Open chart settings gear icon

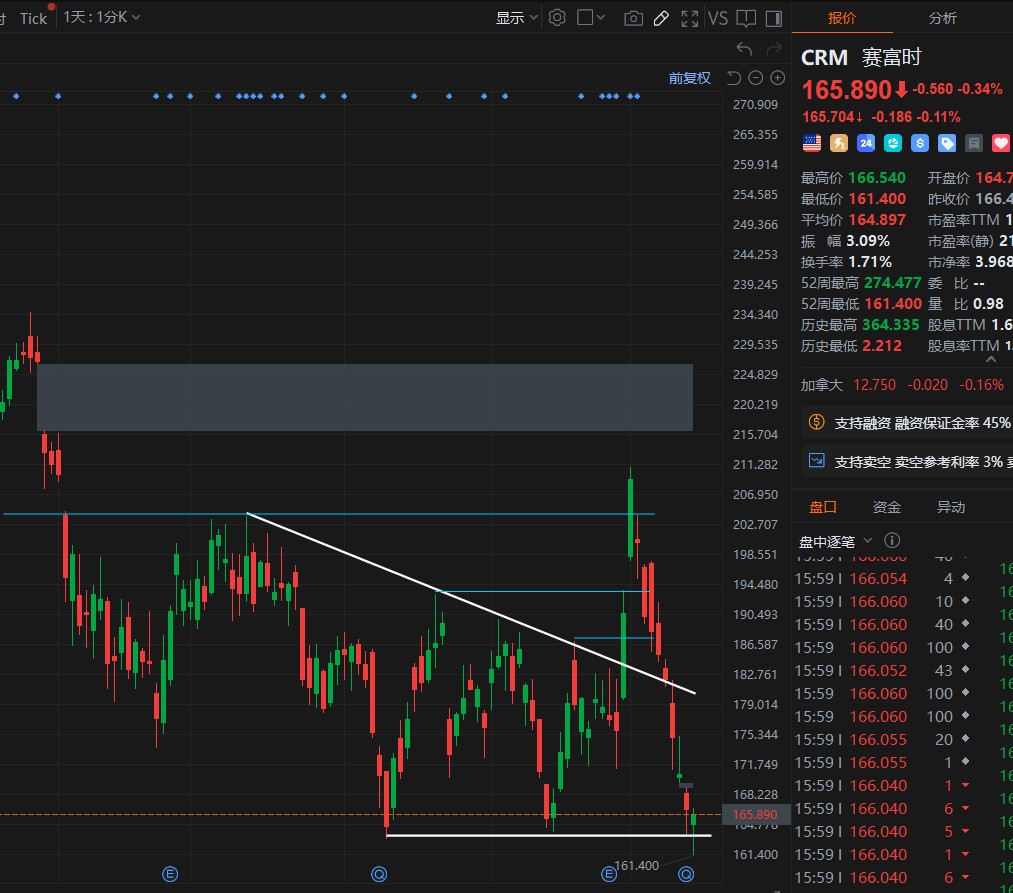tap(557, 17)
